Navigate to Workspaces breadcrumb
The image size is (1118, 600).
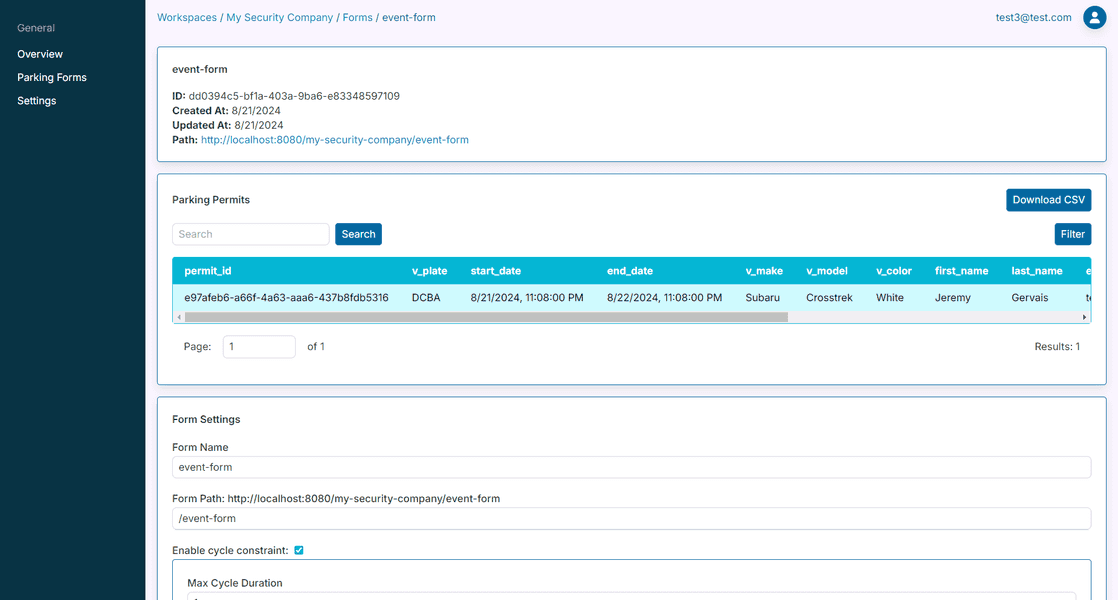click(x=187, y=17)
